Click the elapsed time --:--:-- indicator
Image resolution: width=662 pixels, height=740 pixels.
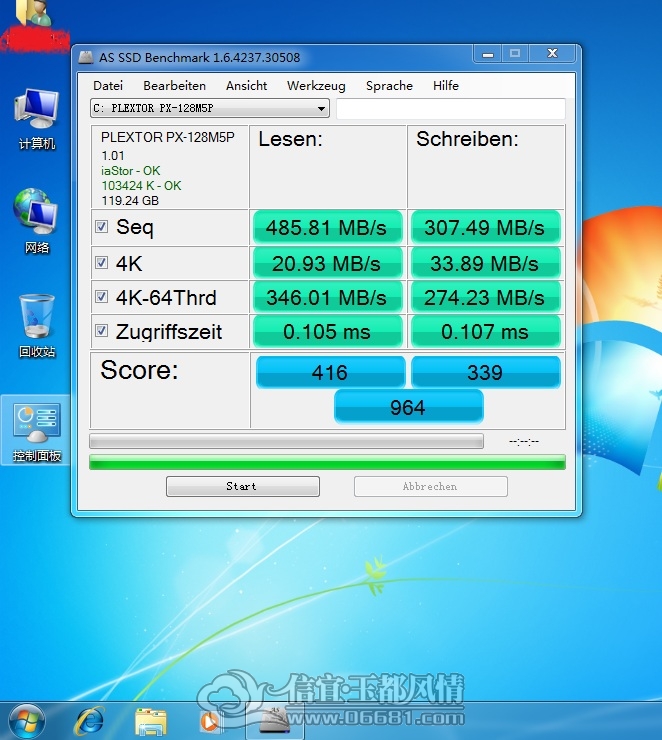point(524,442)
